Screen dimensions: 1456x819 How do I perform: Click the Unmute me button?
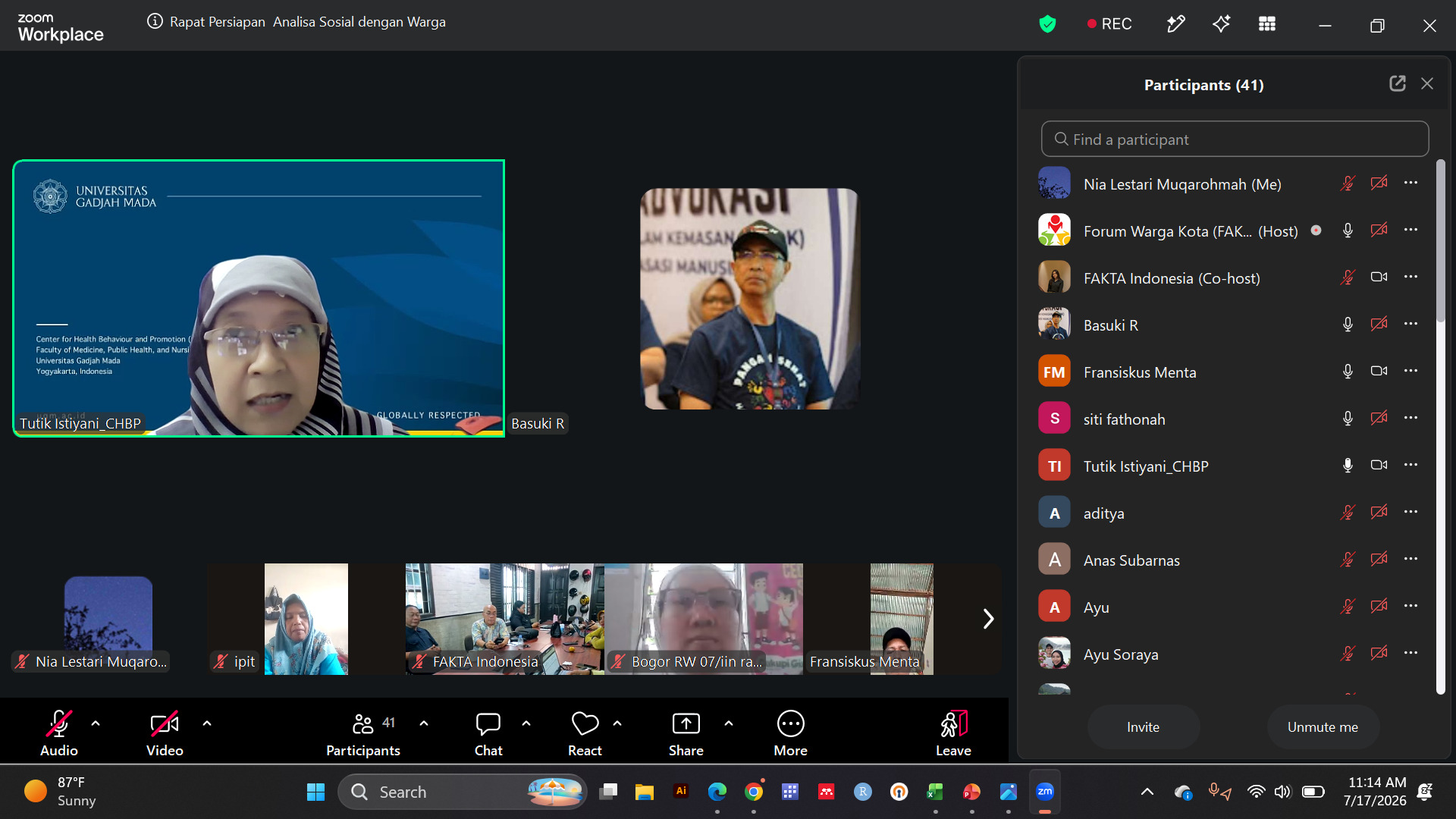coord(1323,727)
